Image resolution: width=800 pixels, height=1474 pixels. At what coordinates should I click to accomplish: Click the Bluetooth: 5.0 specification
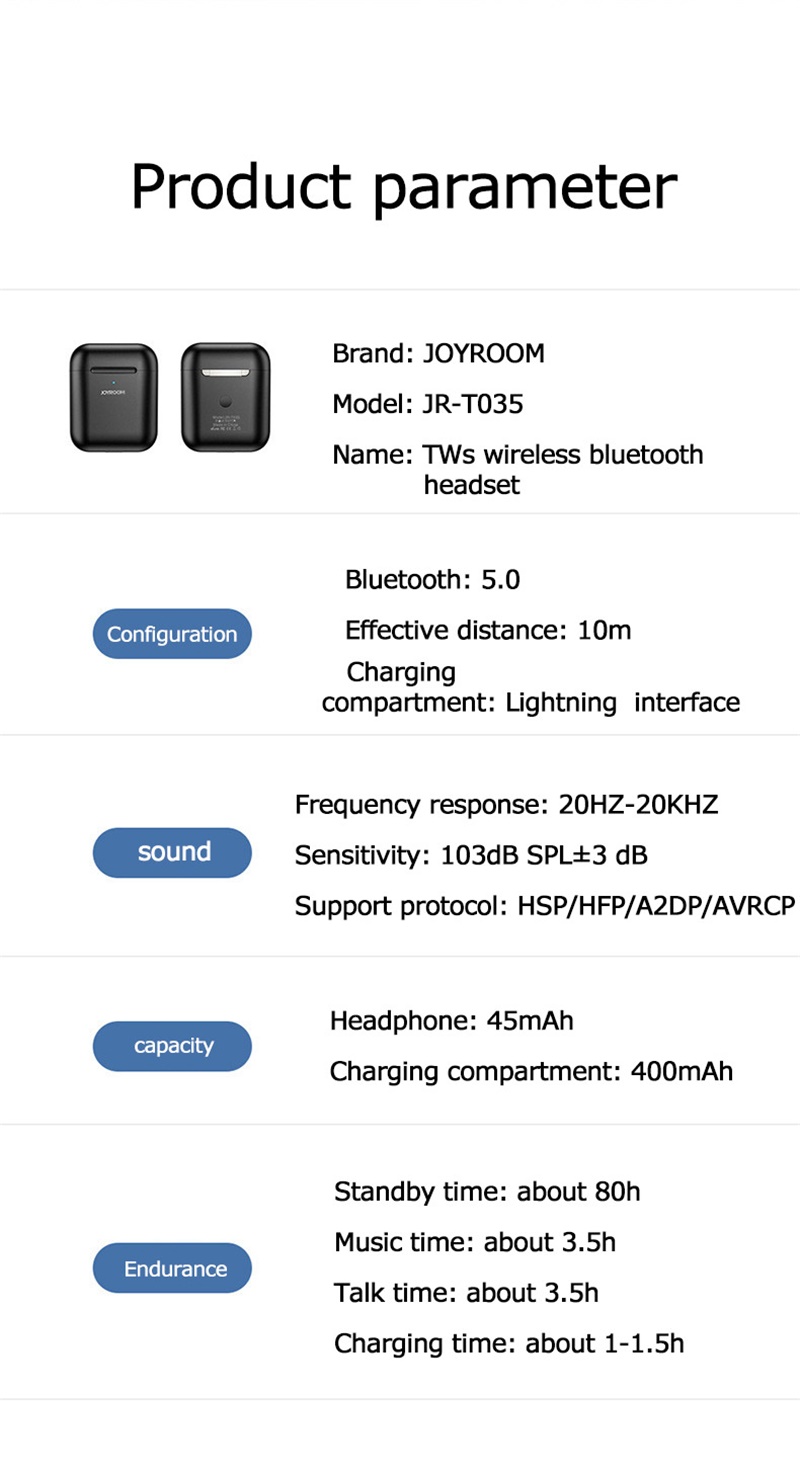tap(432, 580)
